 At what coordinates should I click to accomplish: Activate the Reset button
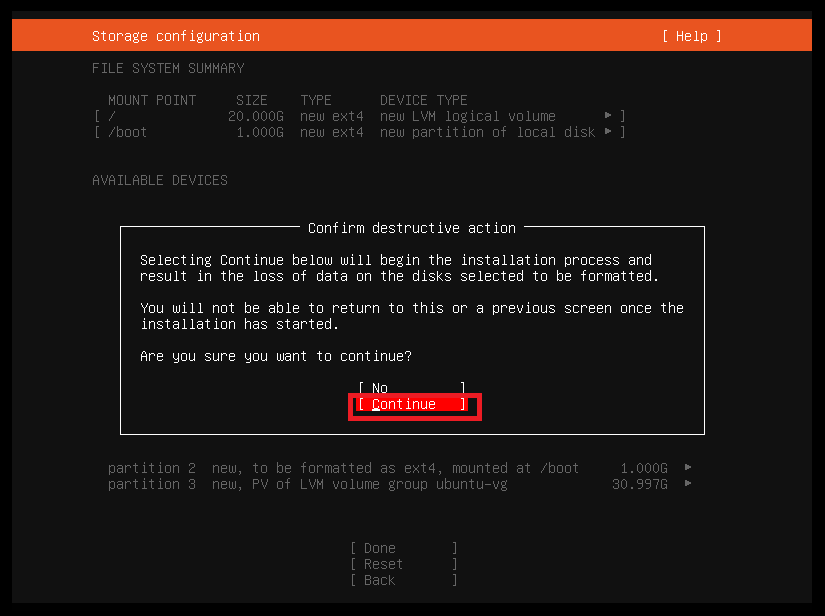click(403, 564)
